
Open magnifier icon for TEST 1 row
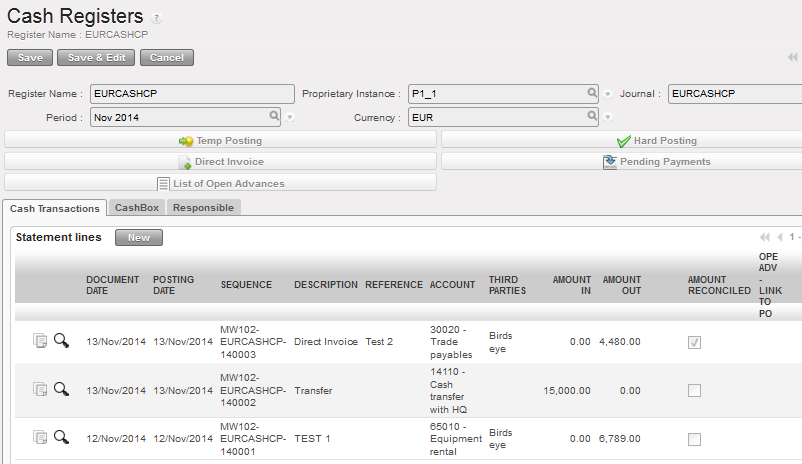(61, 437)
